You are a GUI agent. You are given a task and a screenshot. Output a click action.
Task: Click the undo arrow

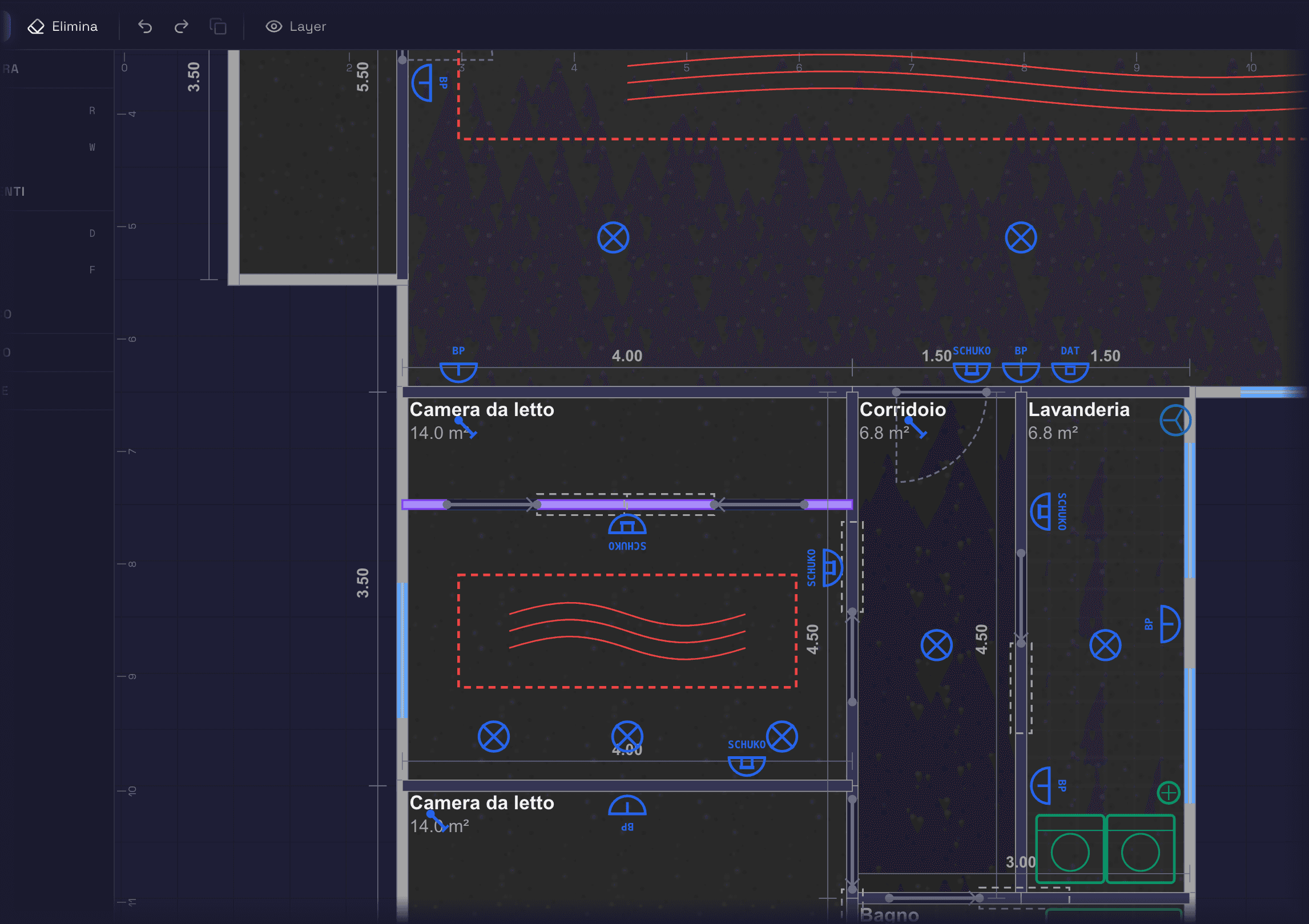click(145, 26)
